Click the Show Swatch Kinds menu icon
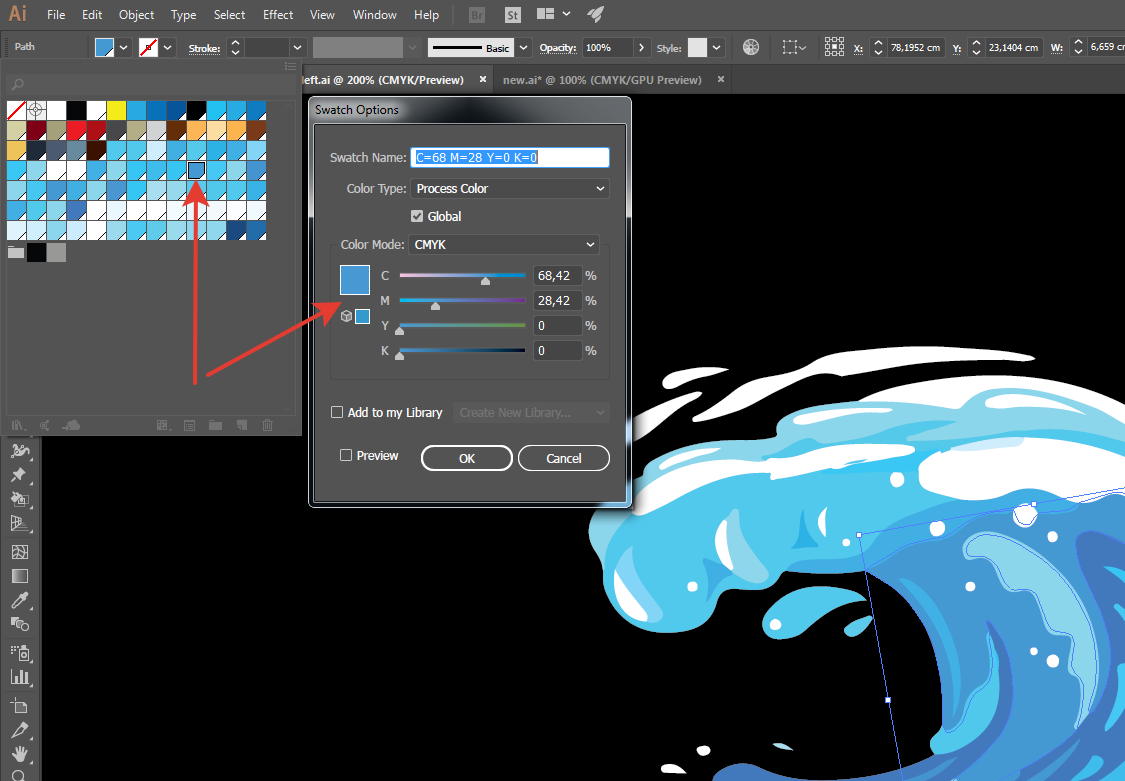1125x781 pixels. coord(164,425)
